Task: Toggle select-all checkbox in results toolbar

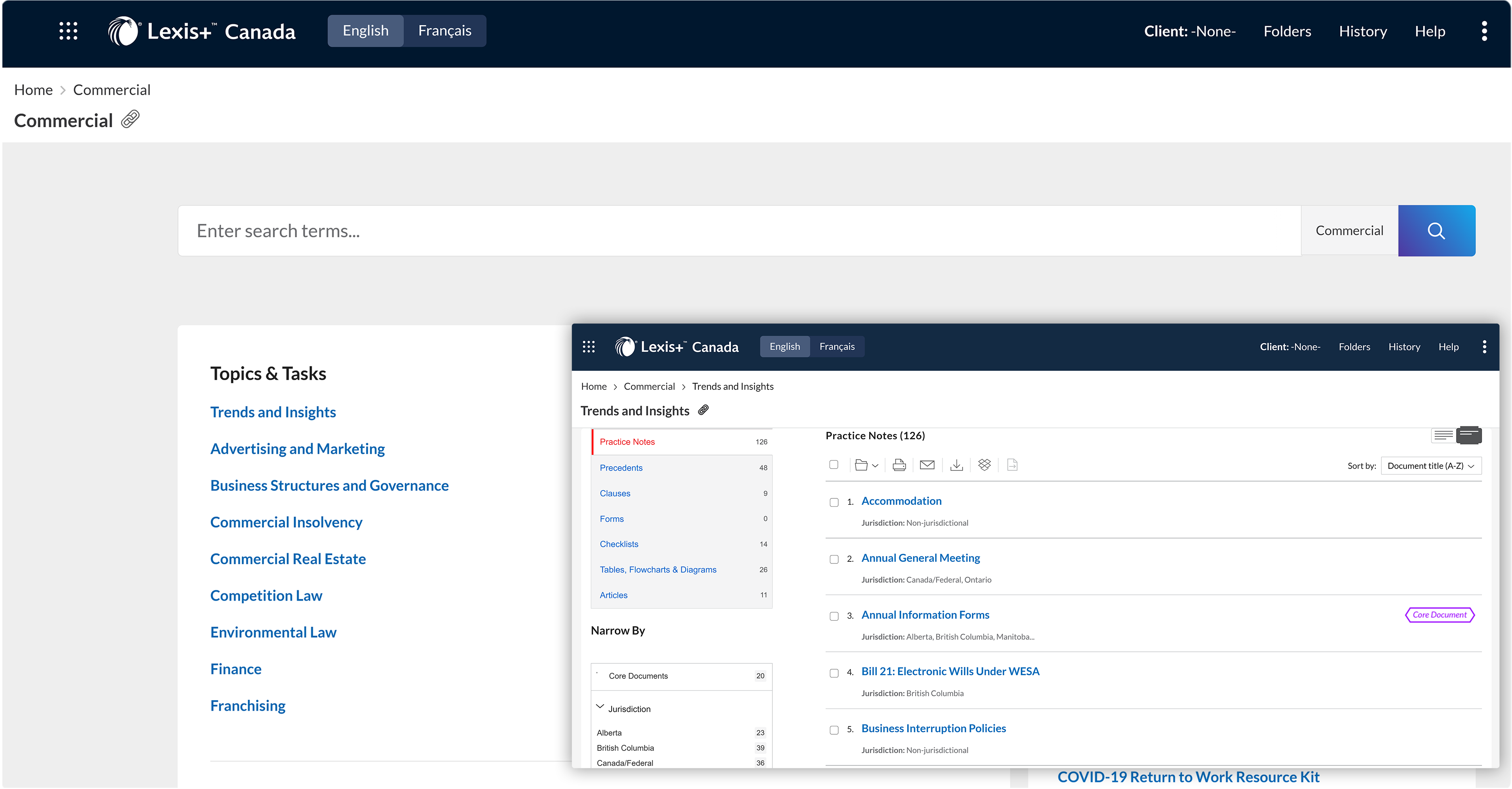Action: pyautogui.click(x=833, y=465)
